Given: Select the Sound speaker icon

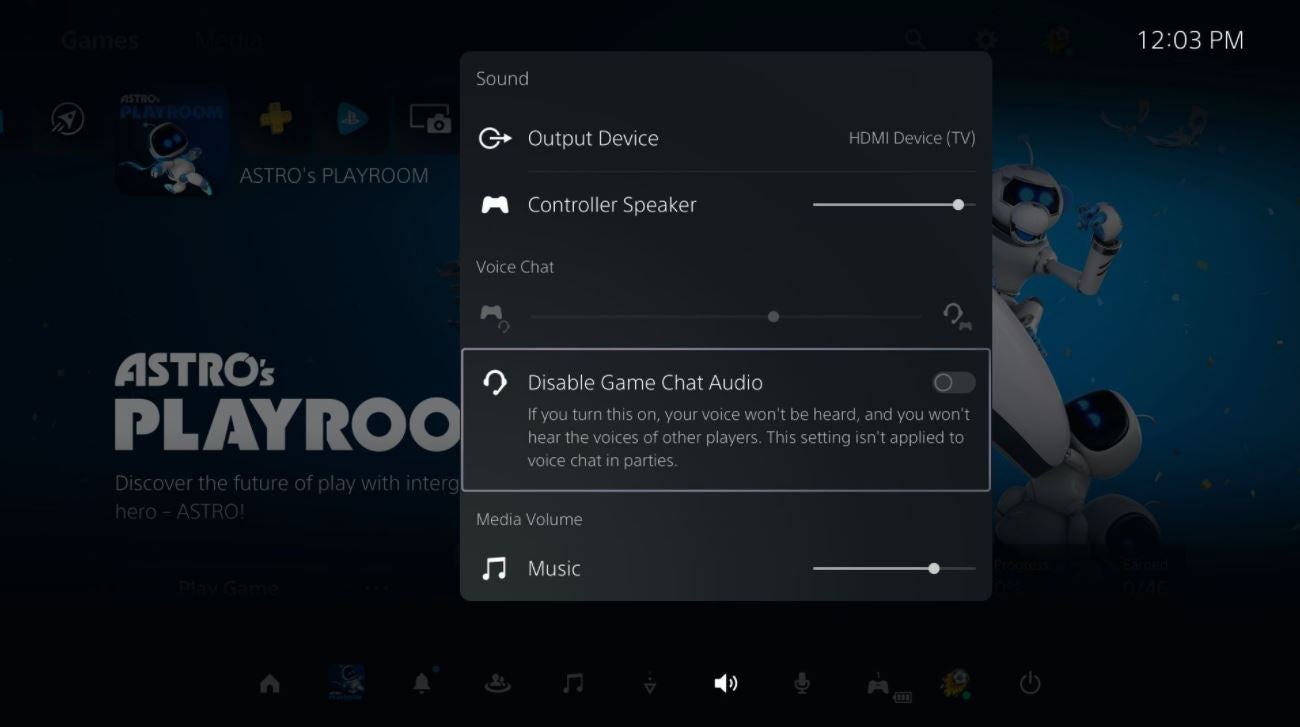Looking at the screenshot, I should 726,684.
